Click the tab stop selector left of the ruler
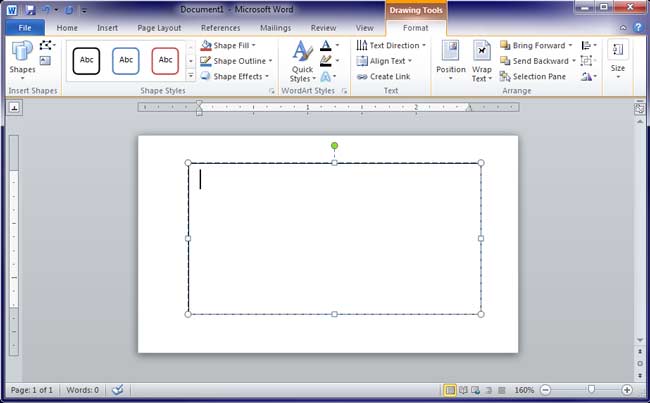 (x=15, y=108)
